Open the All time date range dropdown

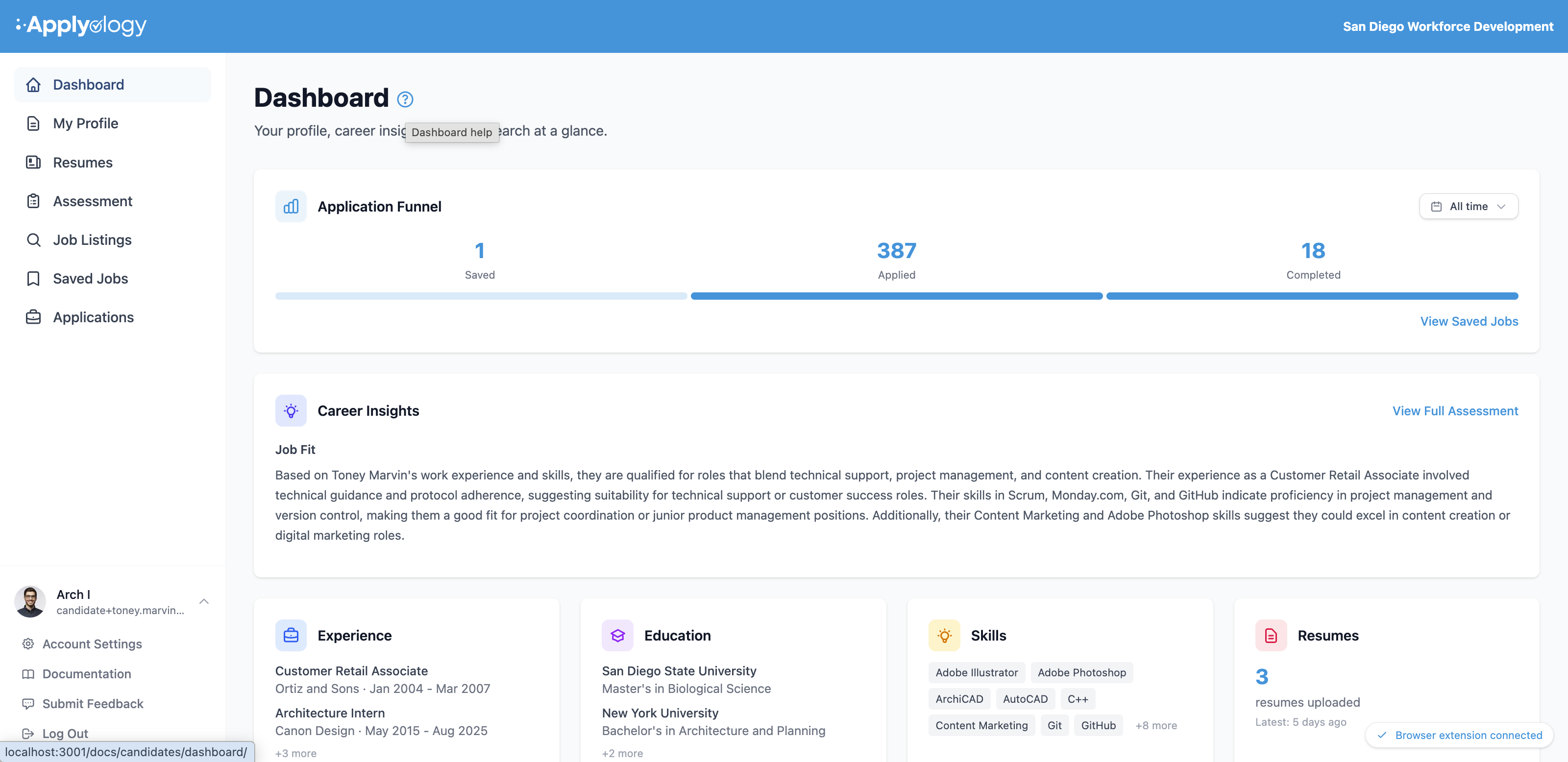coord(1468,206)
